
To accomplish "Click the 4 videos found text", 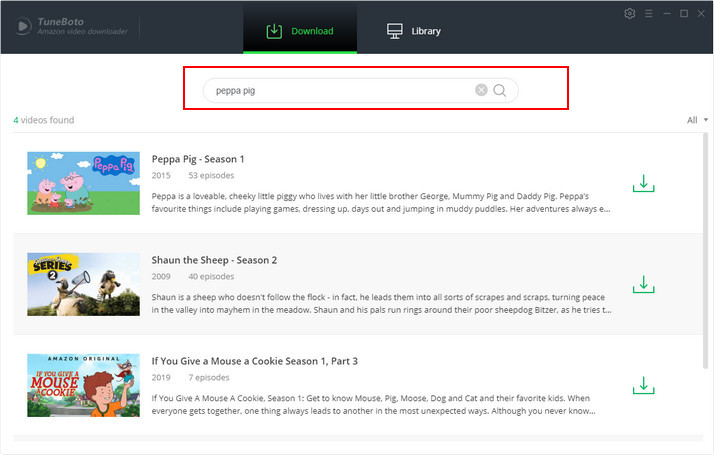I will pyautogui.click(x=44, y=120).
